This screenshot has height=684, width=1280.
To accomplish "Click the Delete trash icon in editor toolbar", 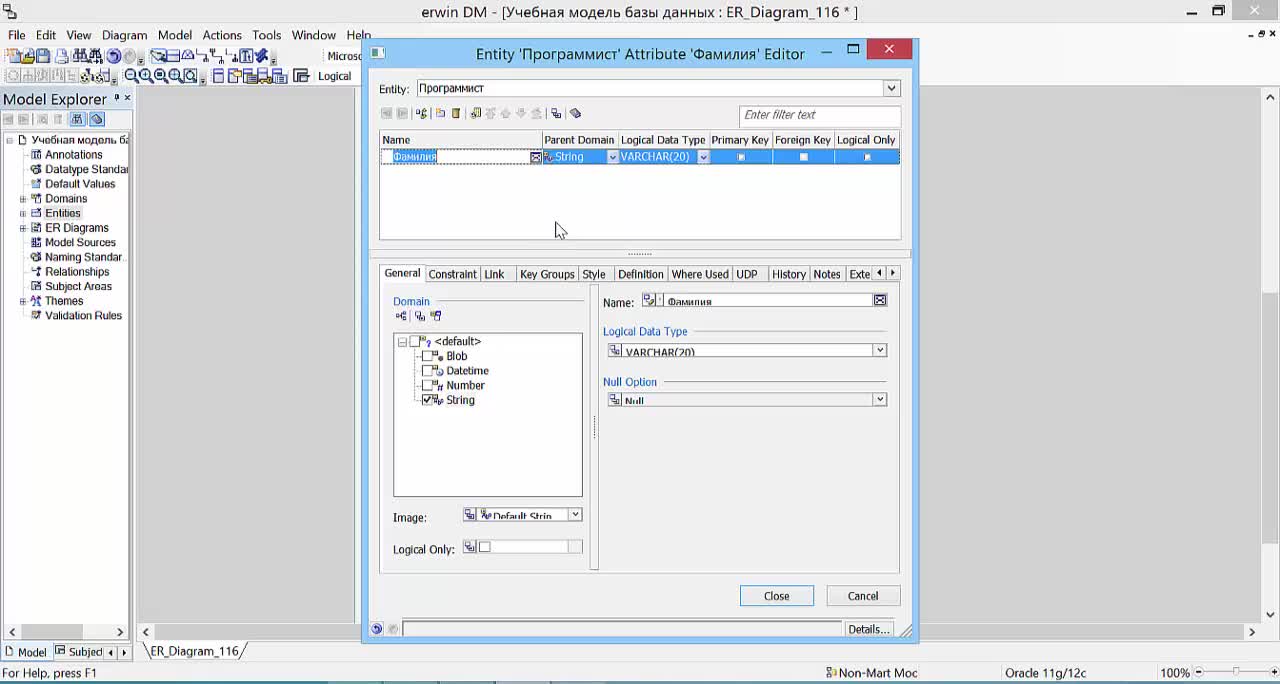I will pyautogui.click(x=456, y=113).
